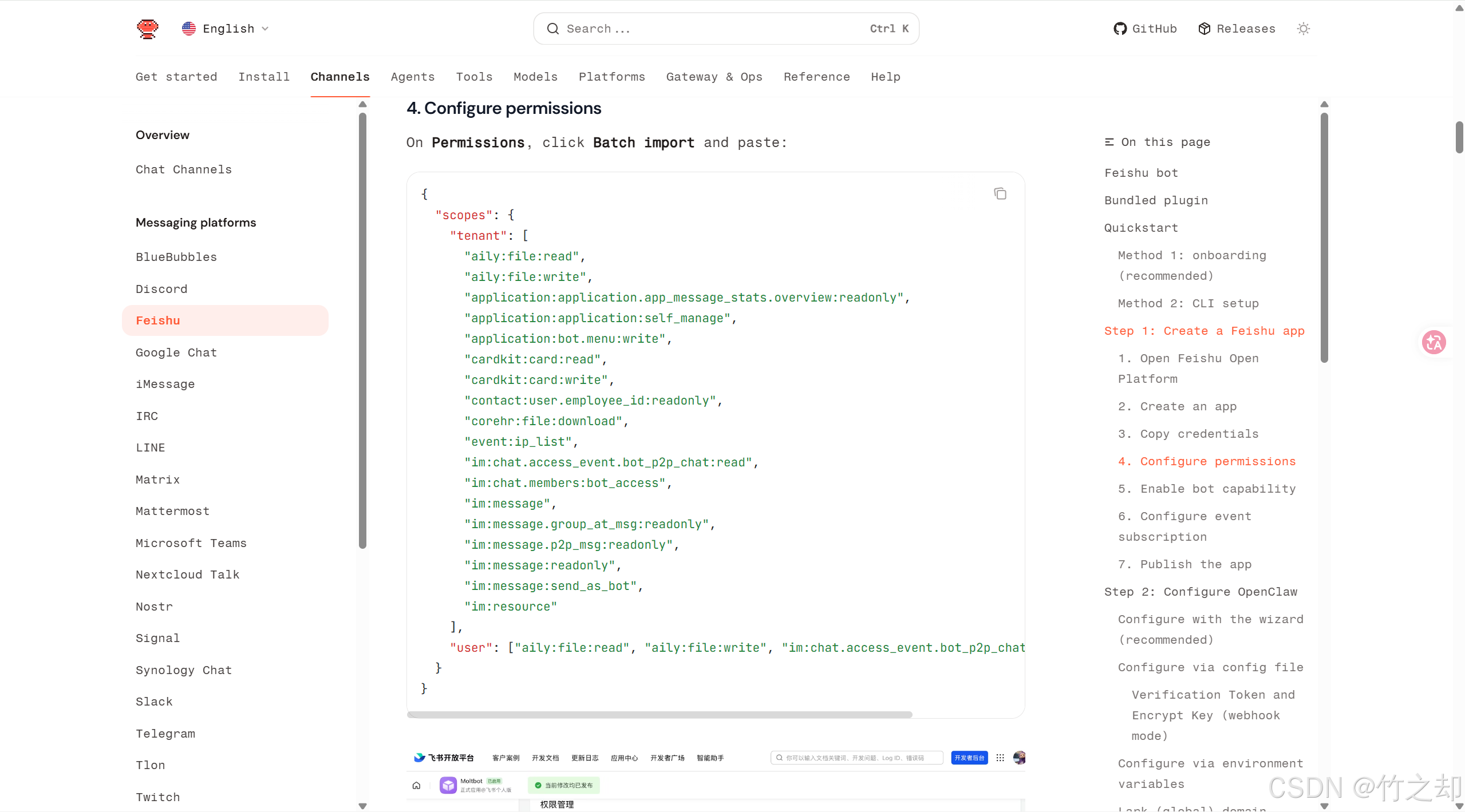Click the OpenClaw lobster logo icon

147,29
